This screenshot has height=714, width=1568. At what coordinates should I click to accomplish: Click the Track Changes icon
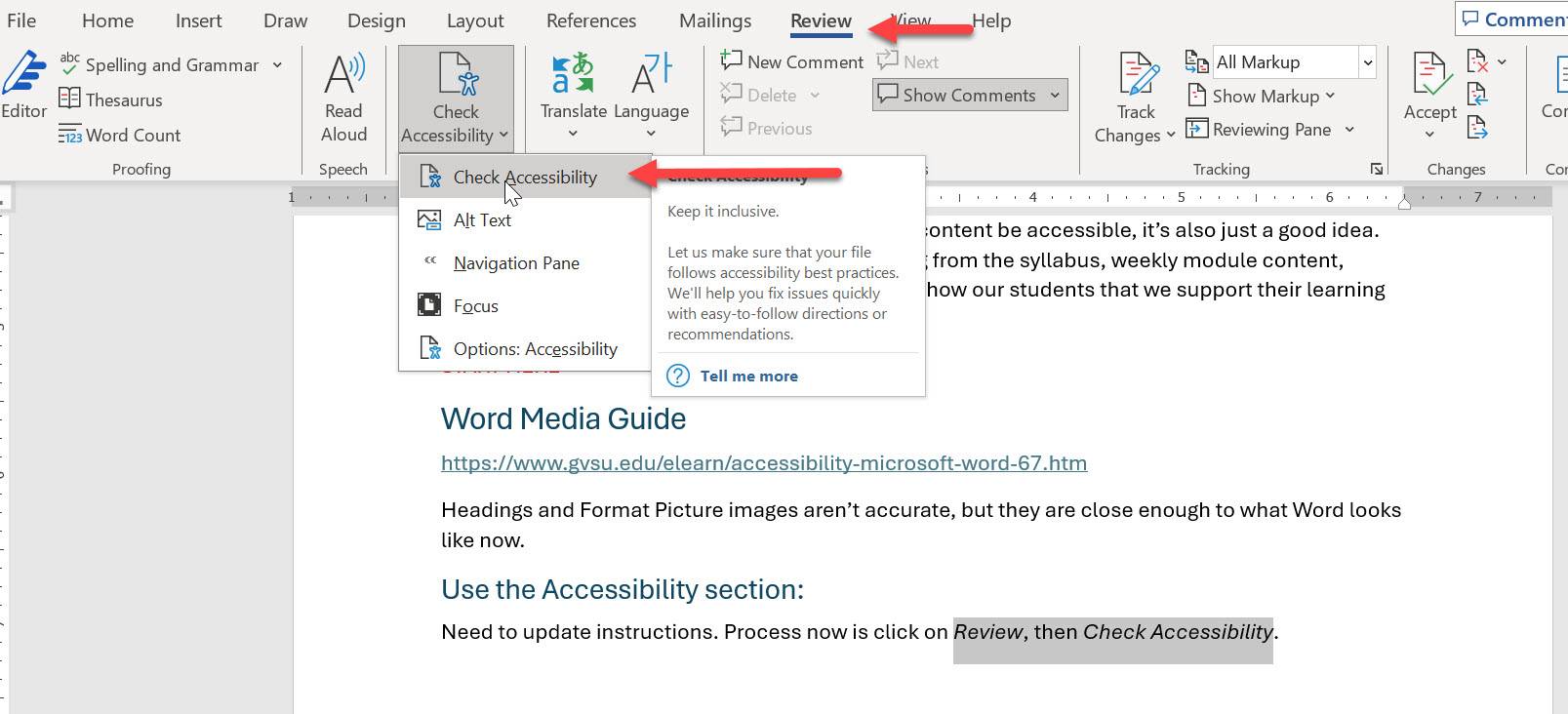pos(1137,76)
